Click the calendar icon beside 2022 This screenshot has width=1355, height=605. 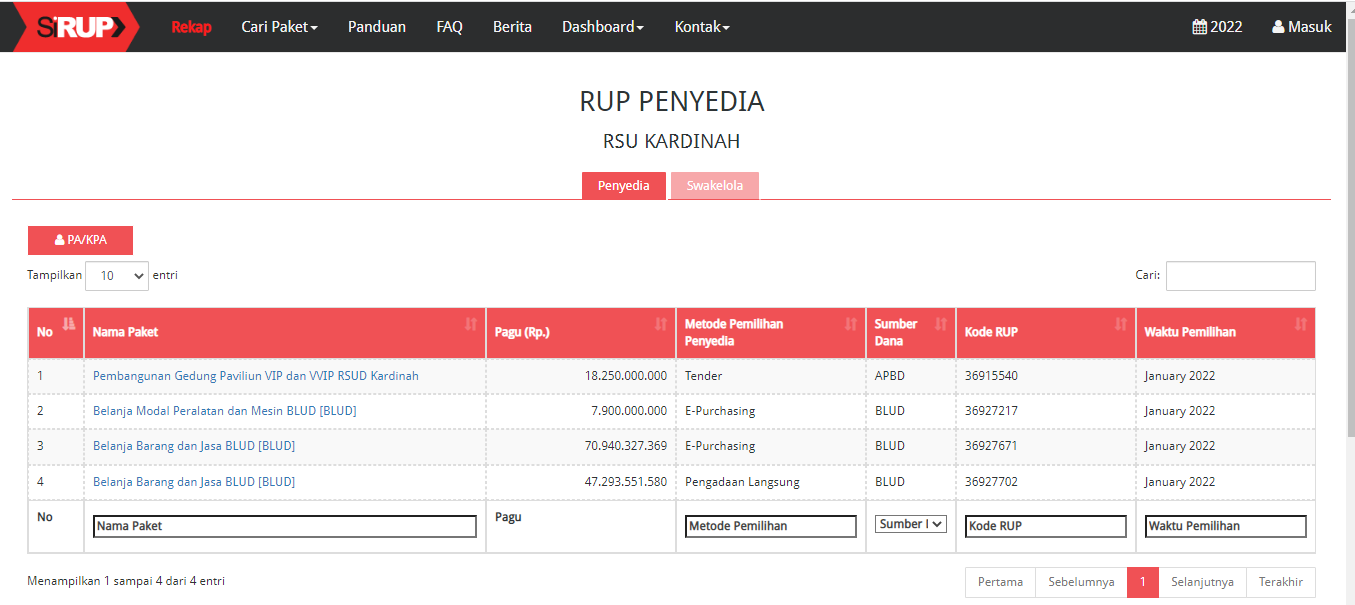(1200, 27)
